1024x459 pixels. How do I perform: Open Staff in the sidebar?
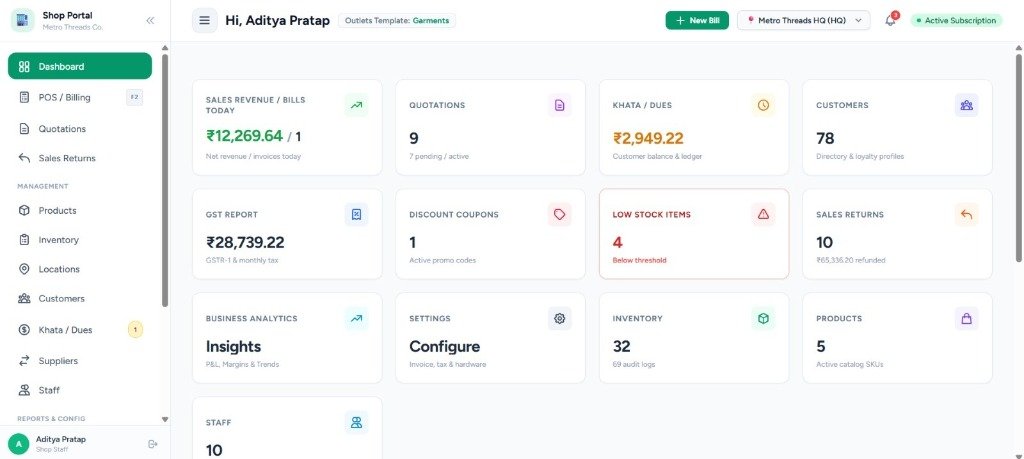click(x=80, y=390)
